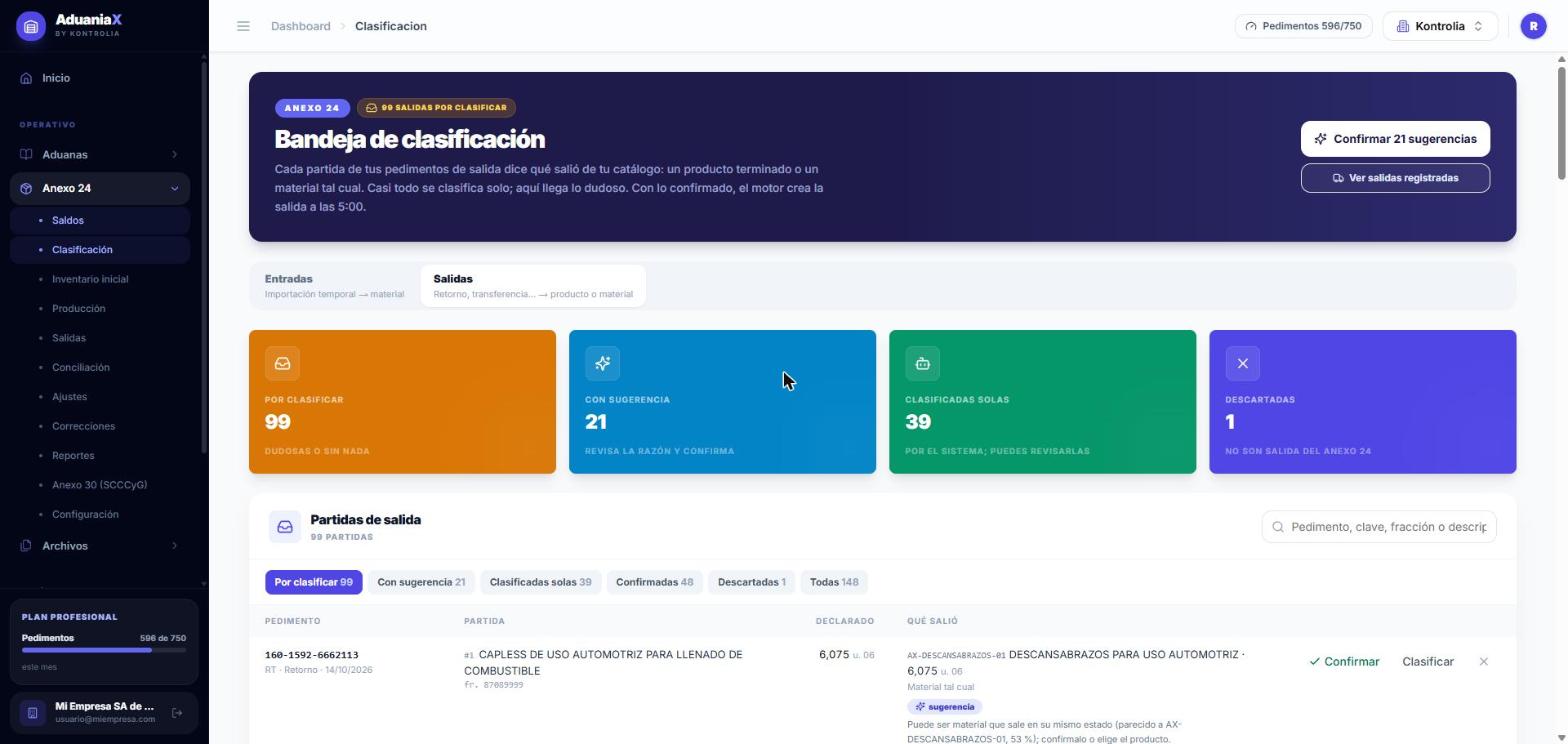Open Ver salidas registradas
This screenshot has width=1568, height=744.
[1395, 178]
